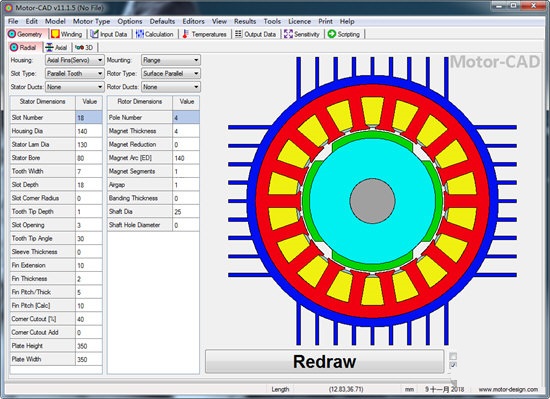This screenshot has width=550, height=399.
Task: Select the Magnet Arc value field
Action: [186, 158]
